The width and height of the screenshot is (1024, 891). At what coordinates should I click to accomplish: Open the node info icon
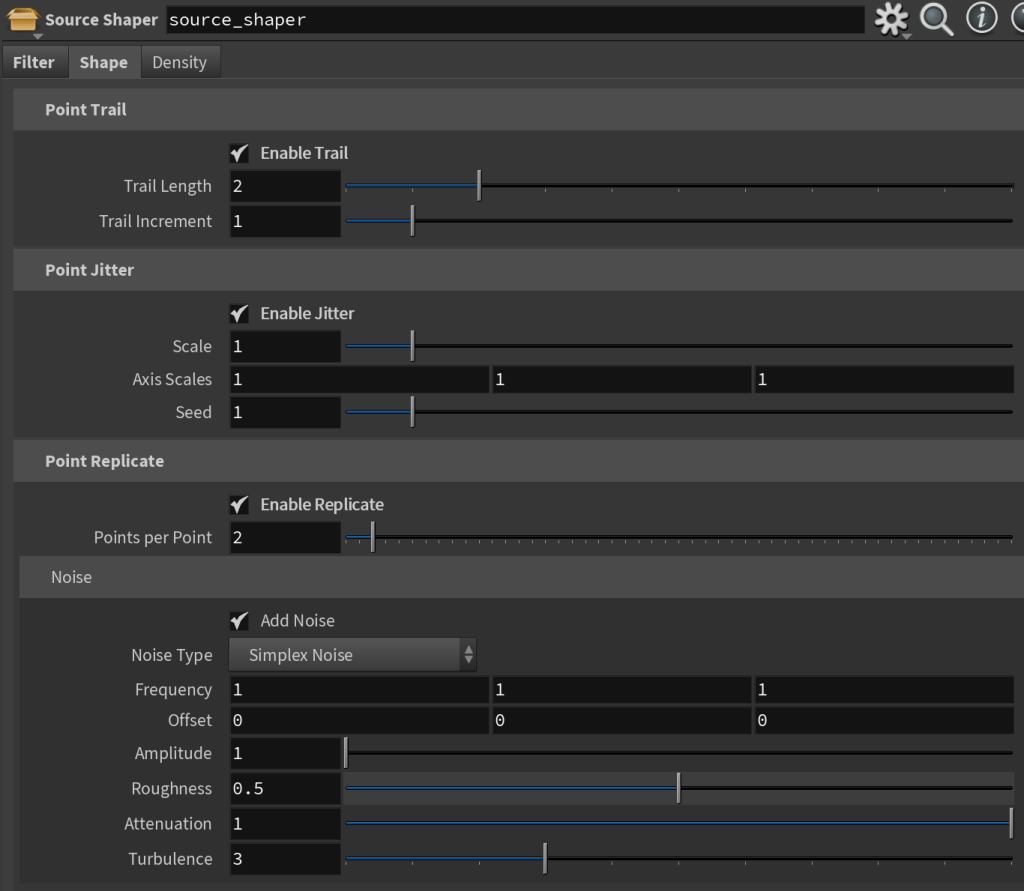(981, 19)
